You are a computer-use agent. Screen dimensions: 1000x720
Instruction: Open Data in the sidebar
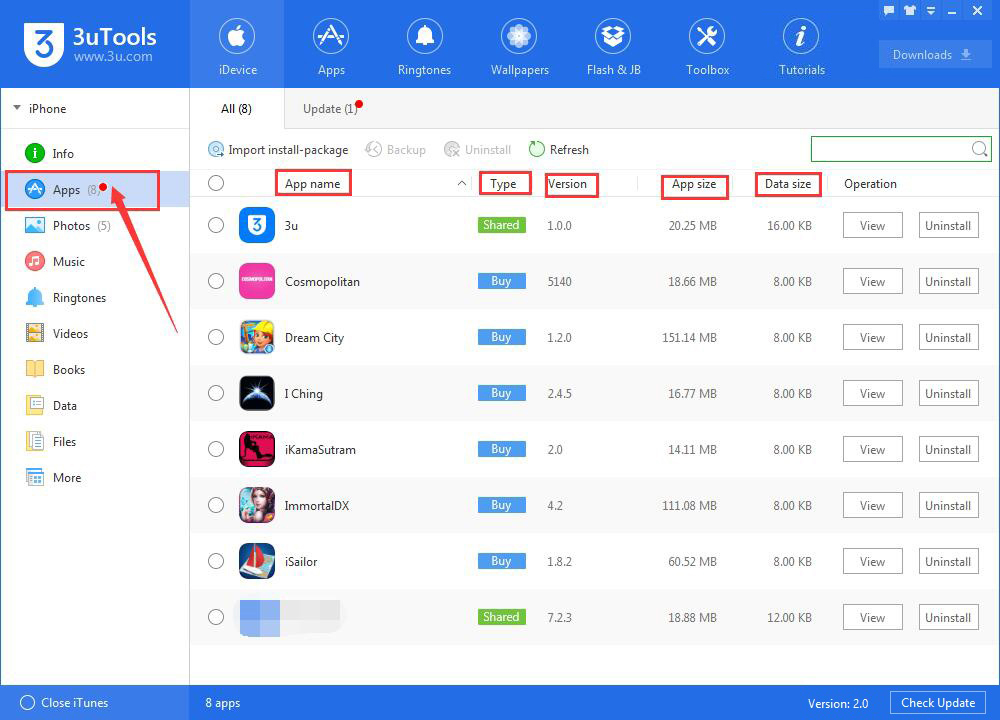[94, 406]
